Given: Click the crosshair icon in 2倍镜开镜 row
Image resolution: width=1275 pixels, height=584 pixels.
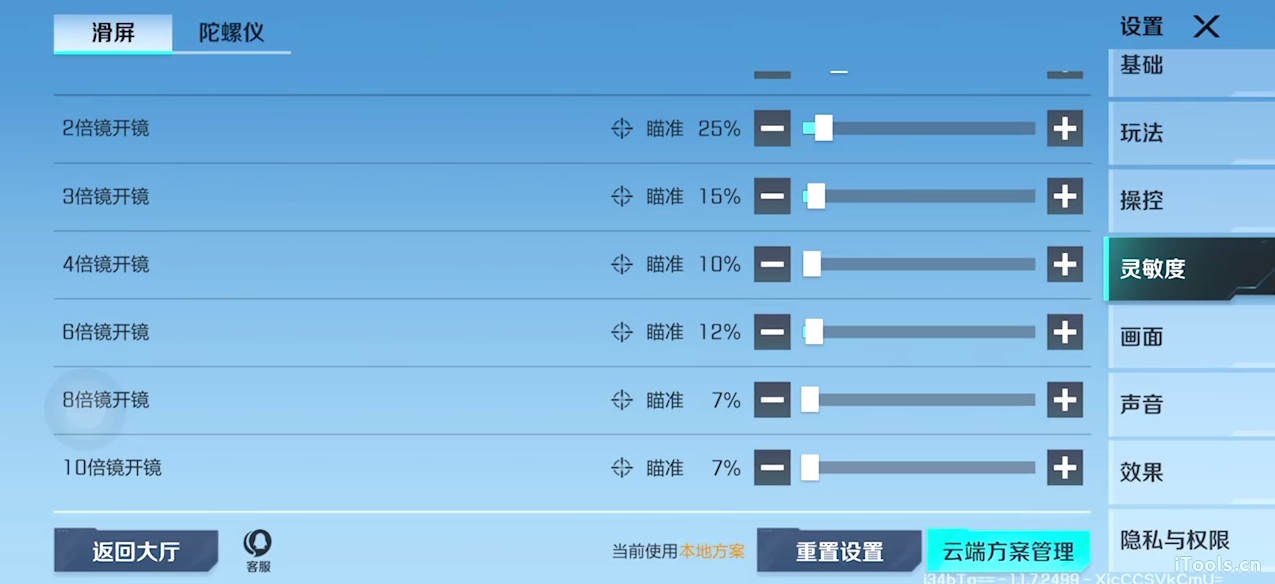Looking at the screenshot, I should [x=622, y=128].
